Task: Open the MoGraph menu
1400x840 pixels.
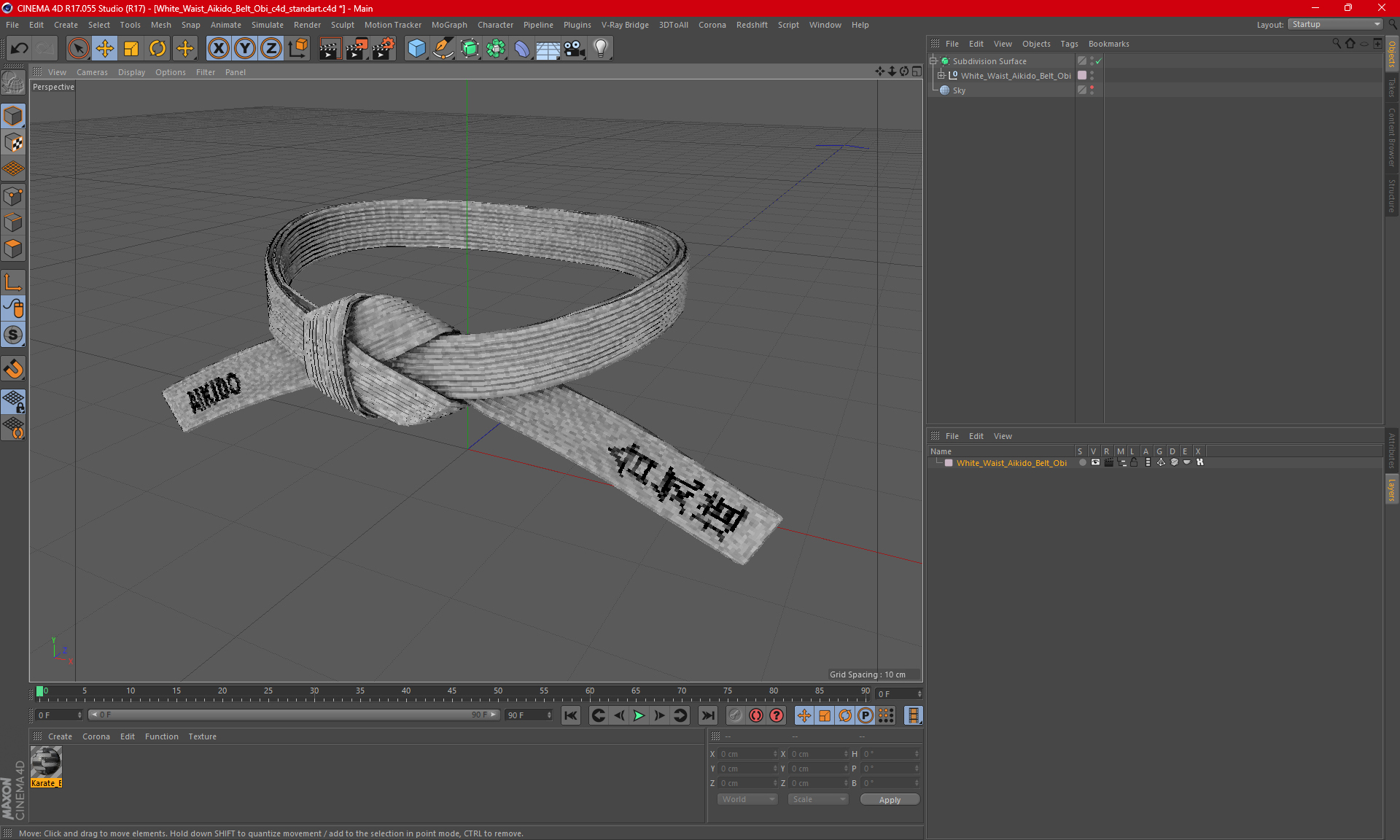Action: tap(449, 25)
